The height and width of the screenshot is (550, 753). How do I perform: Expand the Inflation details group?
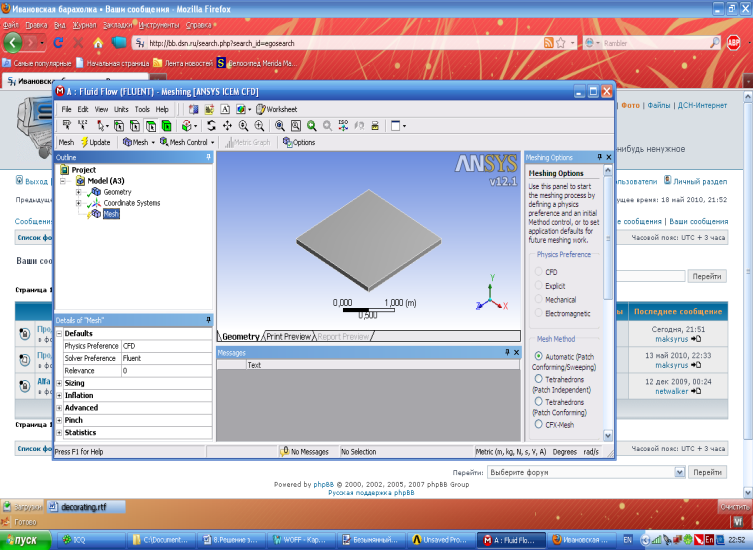pyautogui.click(x=59, y=395)
